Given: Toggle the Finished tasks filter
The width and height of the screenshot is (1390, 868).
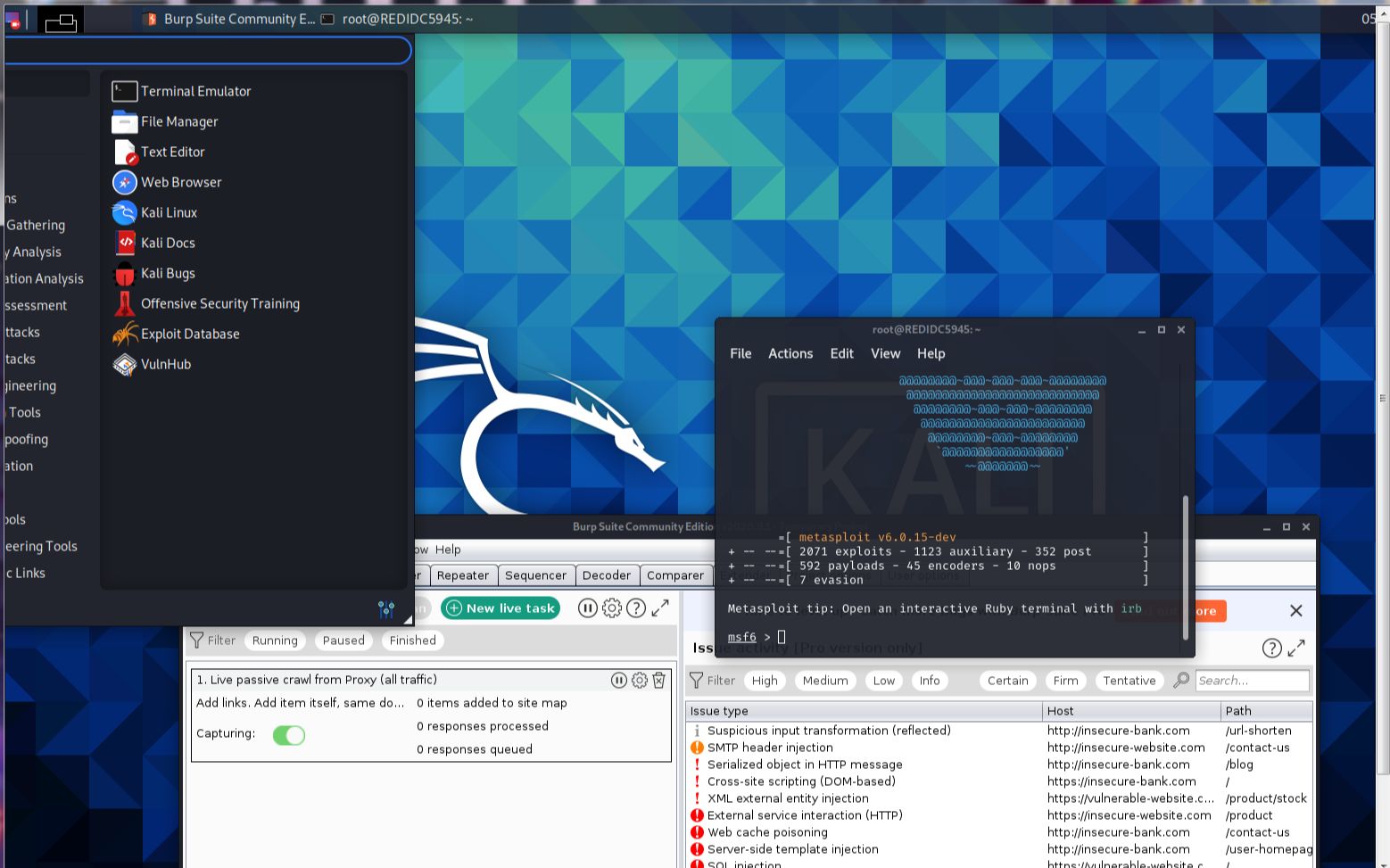Looking at the screenshot, I should click(x=413, y=641).
